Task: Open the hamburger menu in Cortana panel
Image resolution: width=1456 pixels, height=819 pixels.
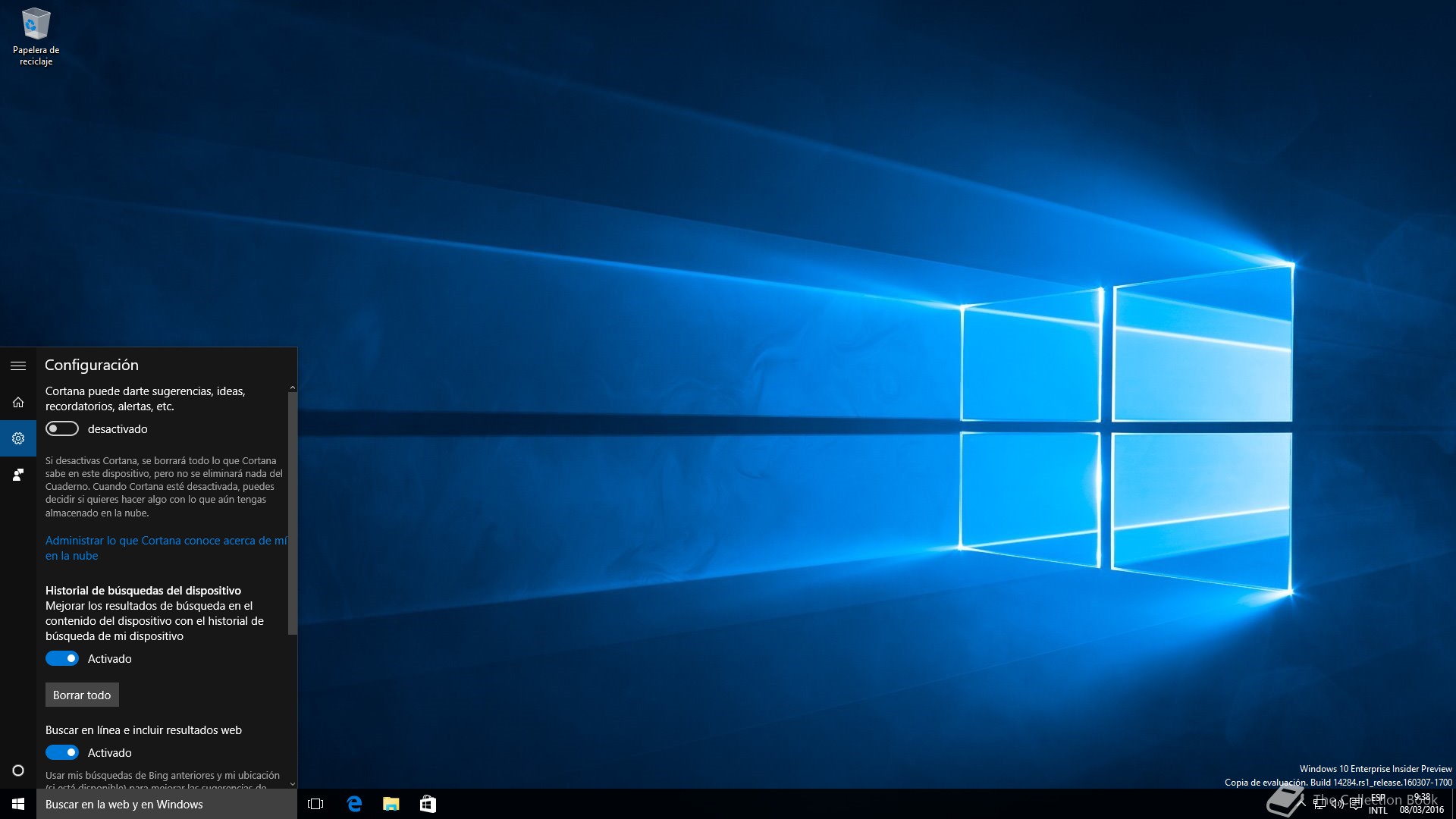Action: point(18,366)
